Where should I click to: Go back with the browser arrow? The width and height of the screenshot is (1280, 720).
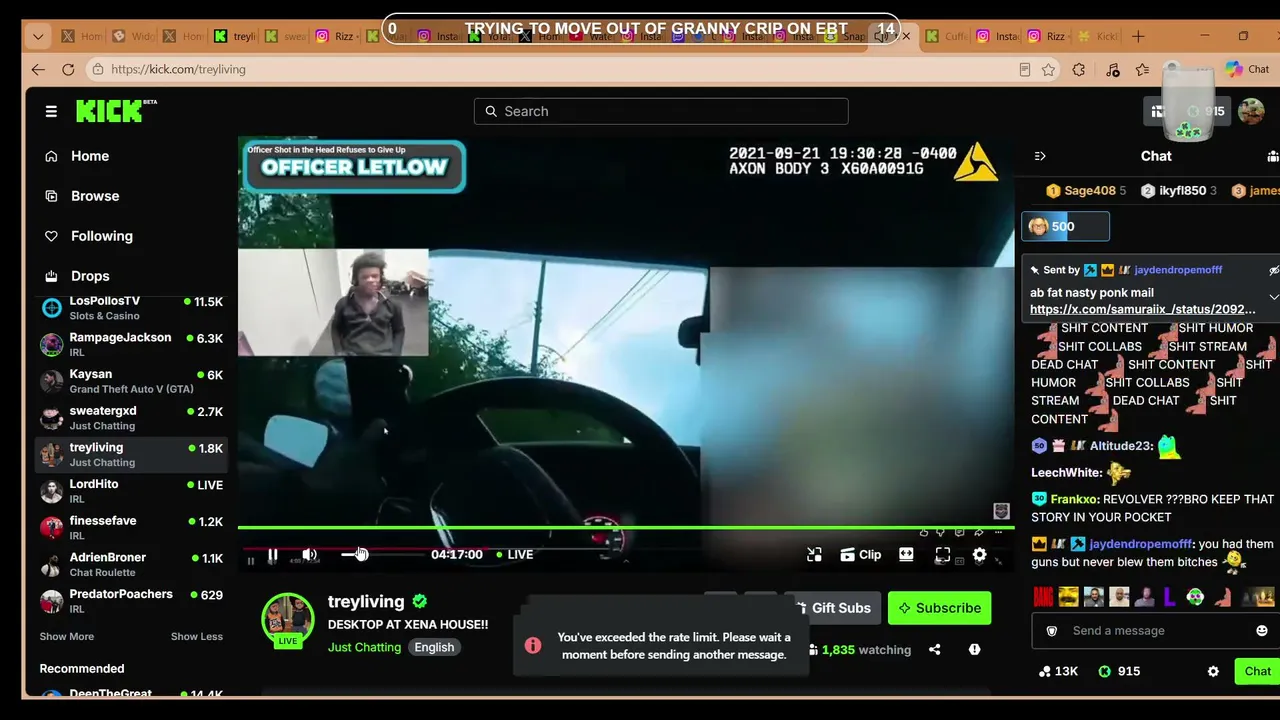click(38, 69)
